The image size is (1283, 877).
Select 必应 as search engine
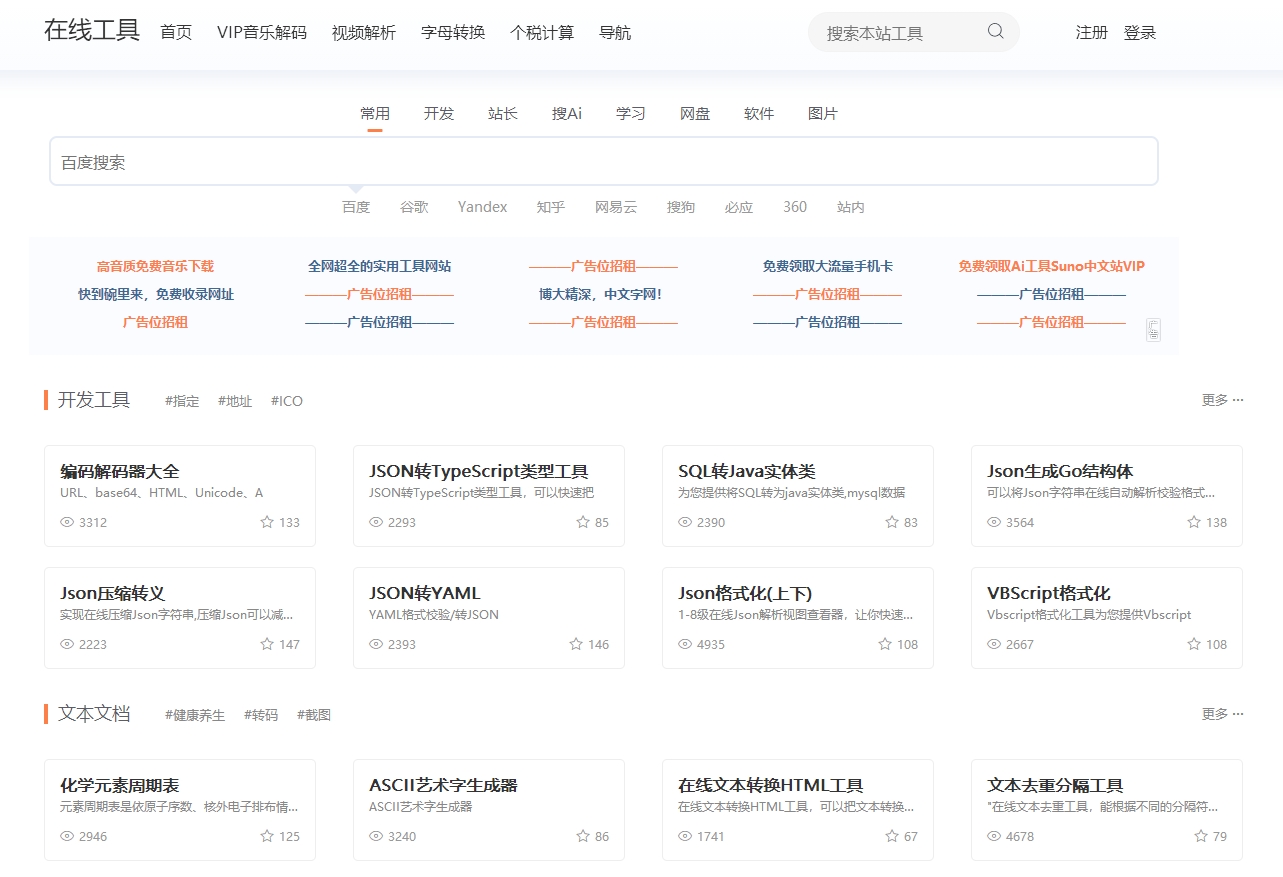[x=739, y=207]
